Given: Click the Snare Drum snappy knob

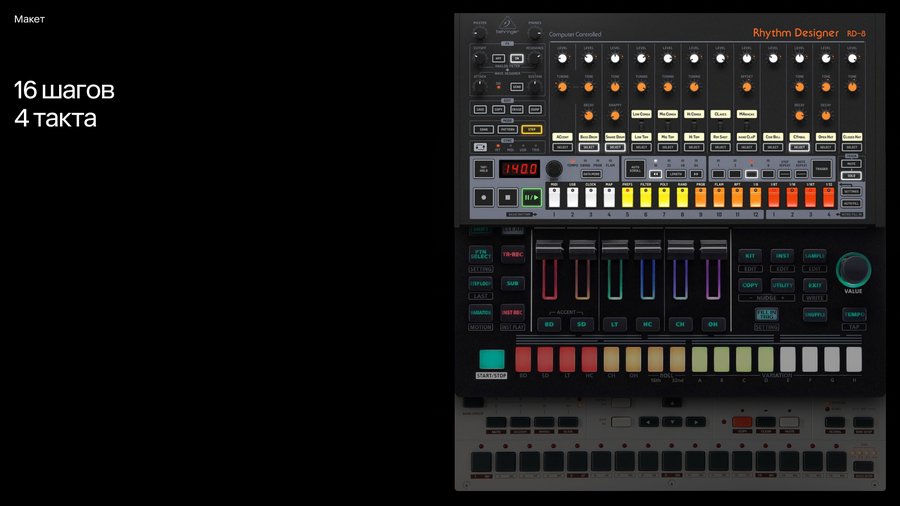Looking at the screenshot, I should [615, 115].
